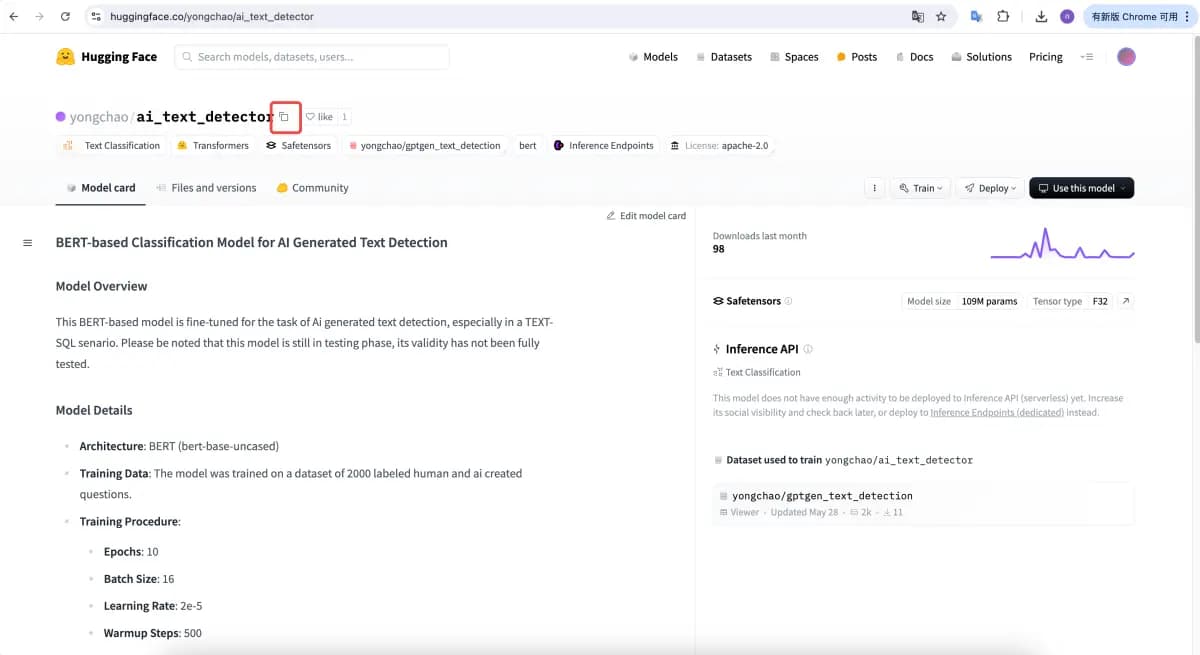1200x655 pixels.
Task: Open the navigation more-options menu icon
Action: point(1087,57)
